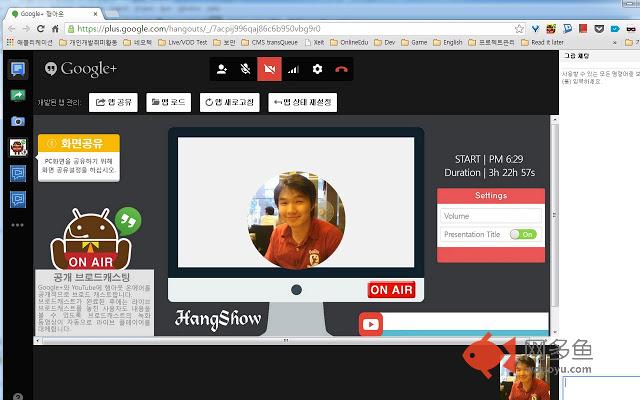The image size is (640, 400).
Task: Click the Pocket extension icon
Action: (599, 29)
